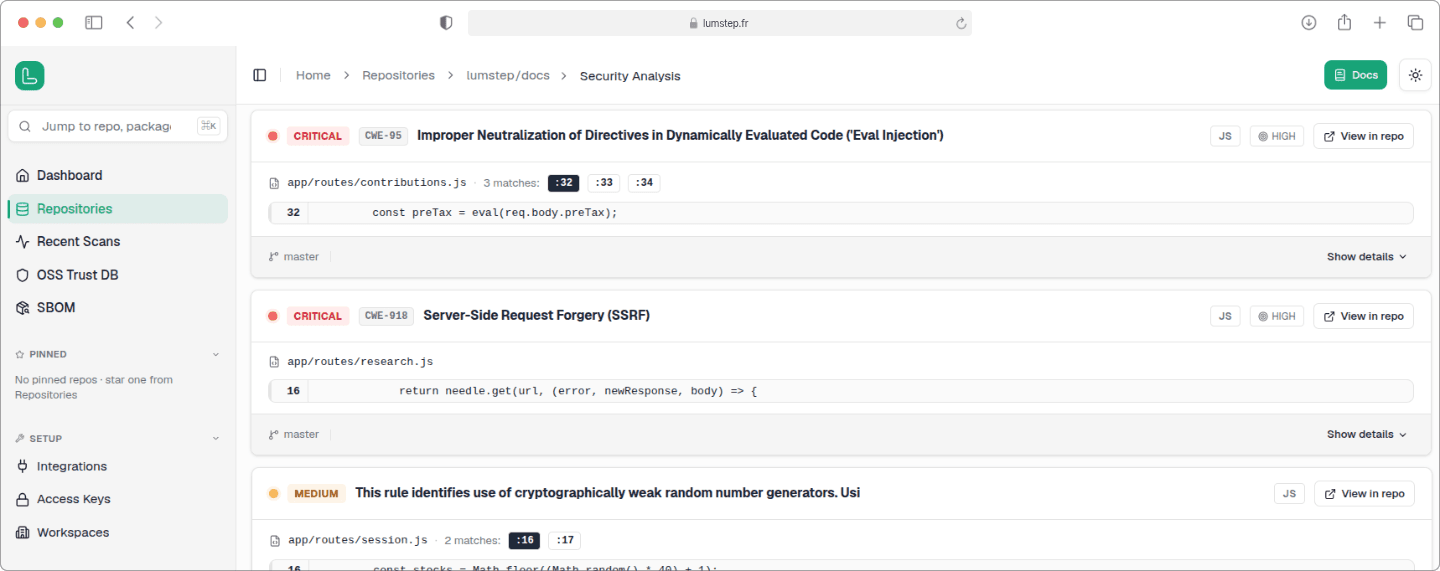Click HIGH confidence badge on SSRF
The height and width of the screenshot is (571, 1440).
[x=1277, y=316]
